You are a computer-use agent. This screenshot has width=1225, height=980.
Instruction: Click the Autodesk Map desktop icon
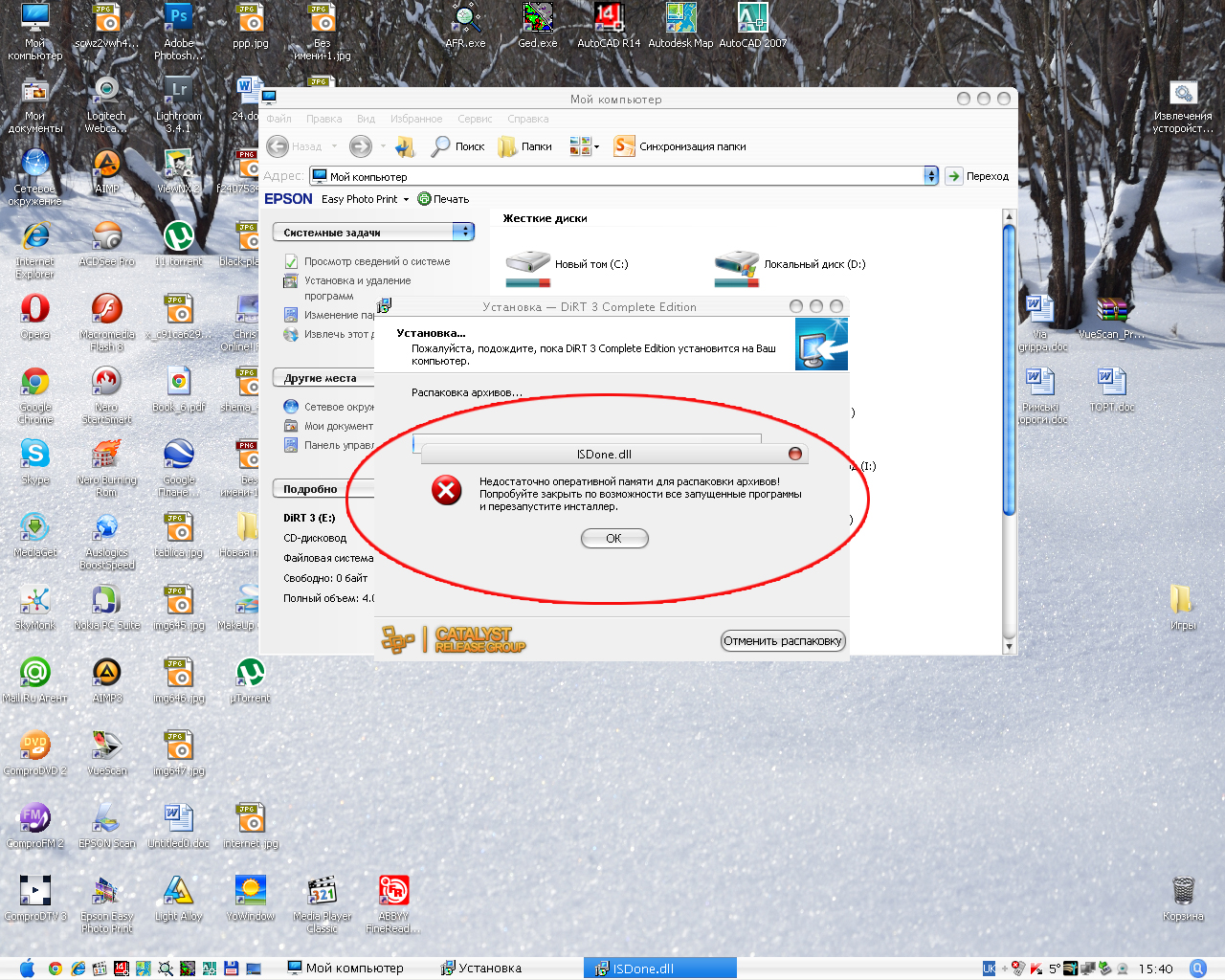[x=680, y=26]
